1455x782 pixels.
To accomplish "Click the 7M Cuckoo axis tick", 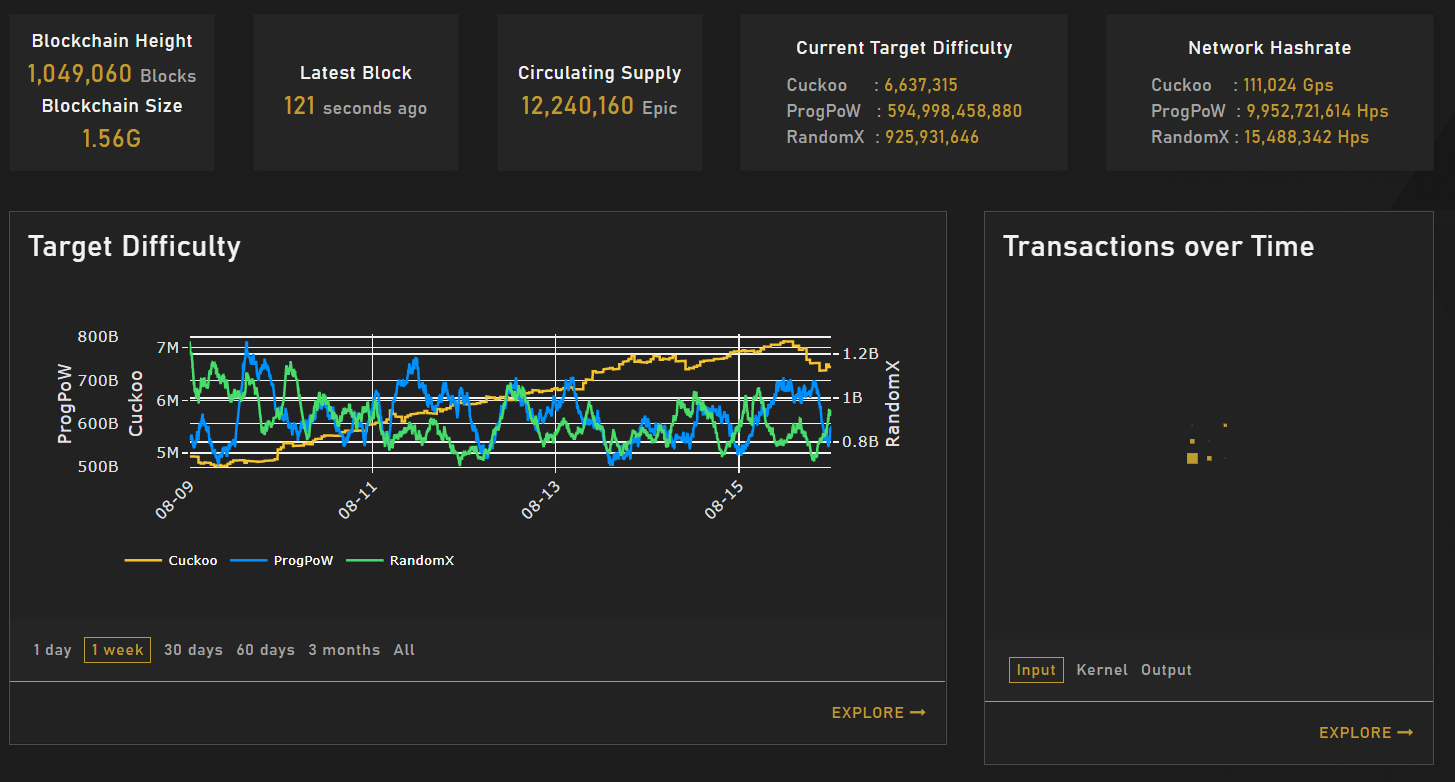I will [x=167, y=348].
